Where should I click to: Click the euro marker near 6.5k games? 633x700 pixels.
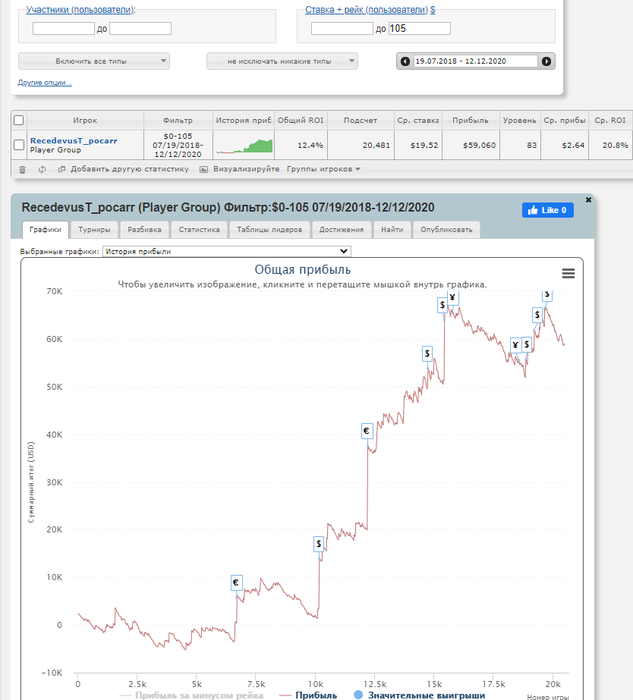[x=237, y=583]
